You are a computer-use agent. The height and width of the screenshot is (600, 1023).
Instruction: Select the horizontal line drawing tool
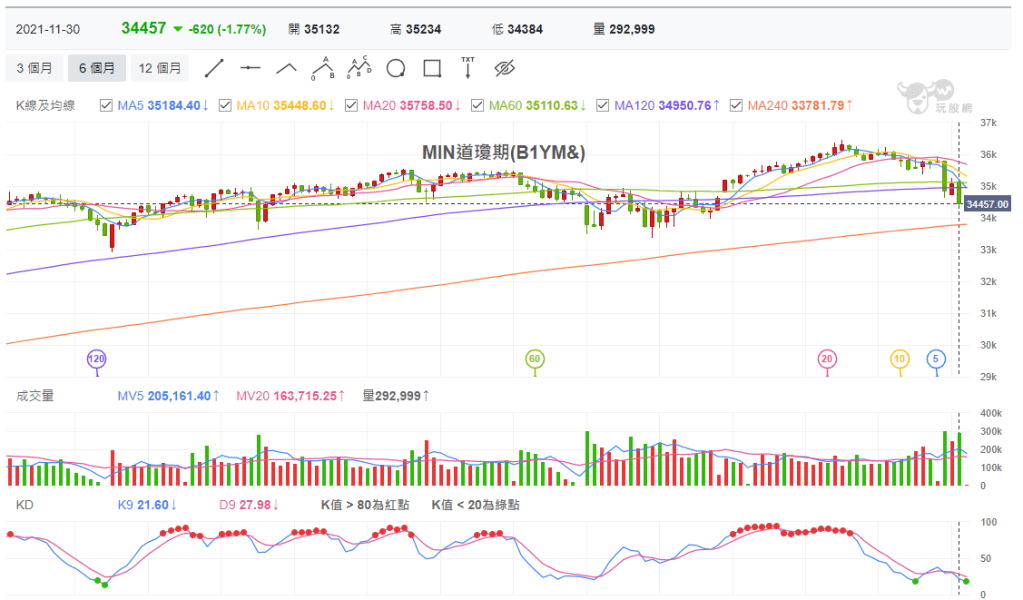coord(250,69)
